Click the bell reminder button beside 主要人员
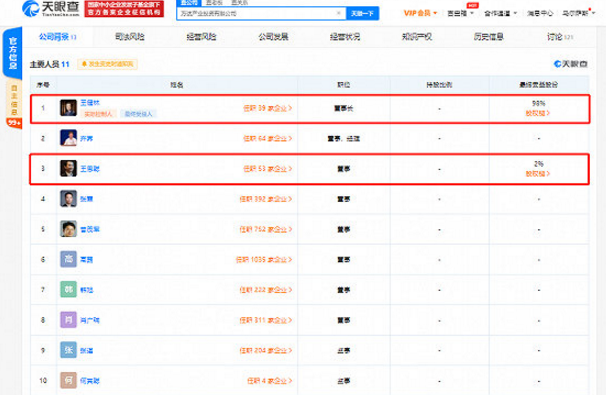The height and width of the screenshot is (395, 606). [107, 64]
